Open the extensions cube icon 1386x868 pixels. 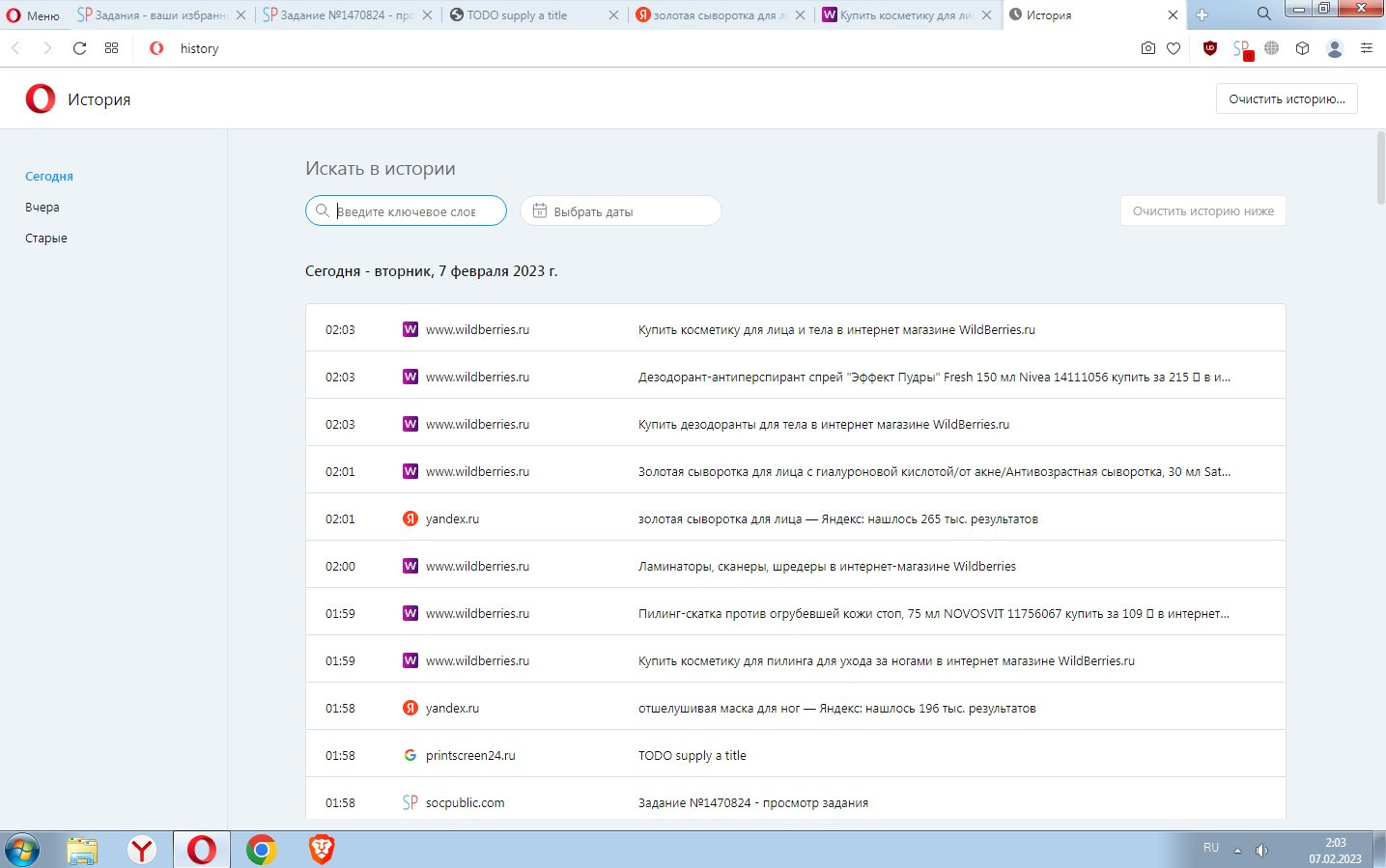tap(1302, 48)
